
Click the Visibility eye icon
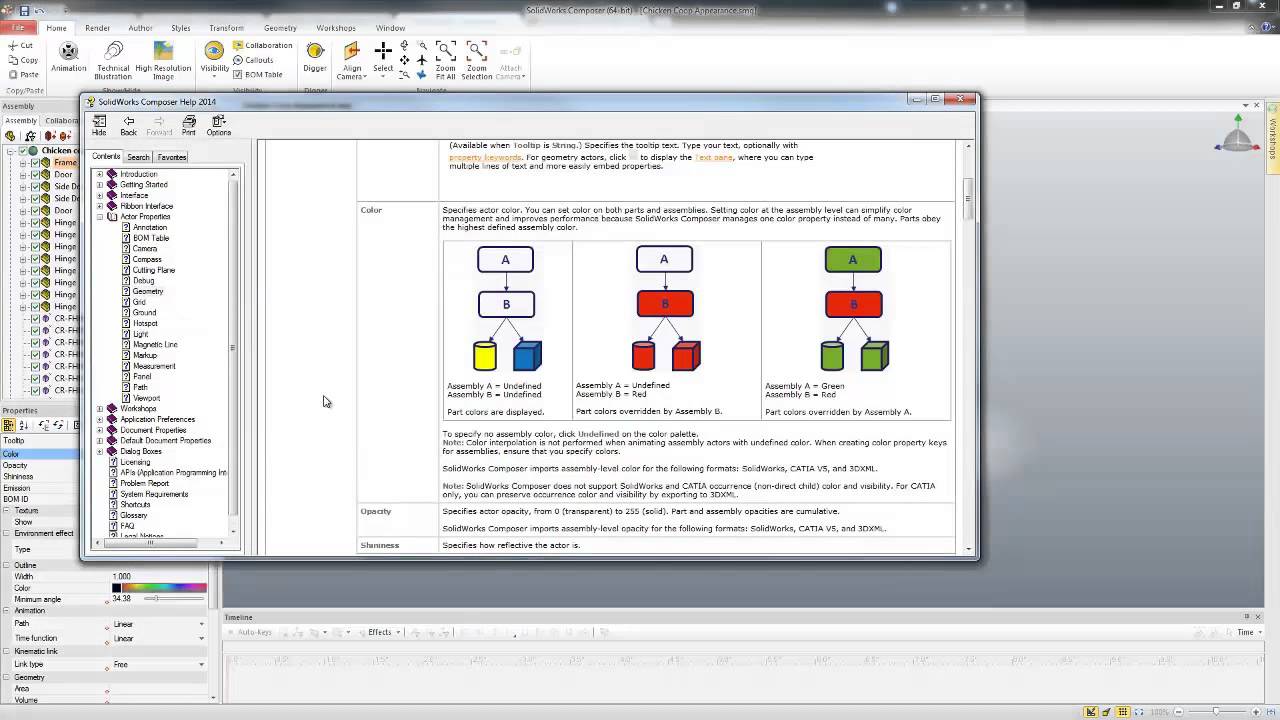pos(214,50)
